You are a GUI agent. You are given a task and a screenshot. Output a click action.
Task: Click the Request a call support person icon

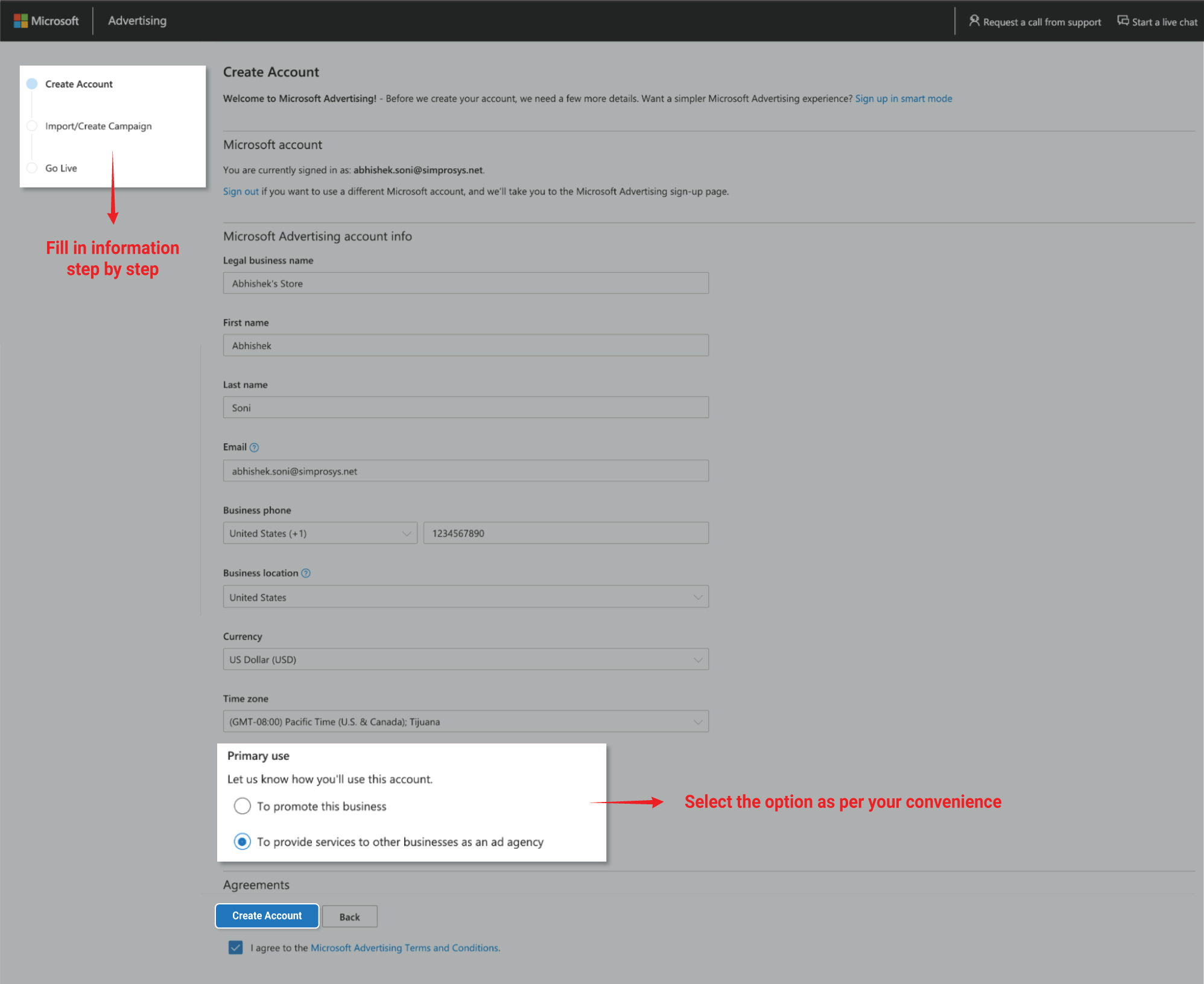(x=974, y=21)
